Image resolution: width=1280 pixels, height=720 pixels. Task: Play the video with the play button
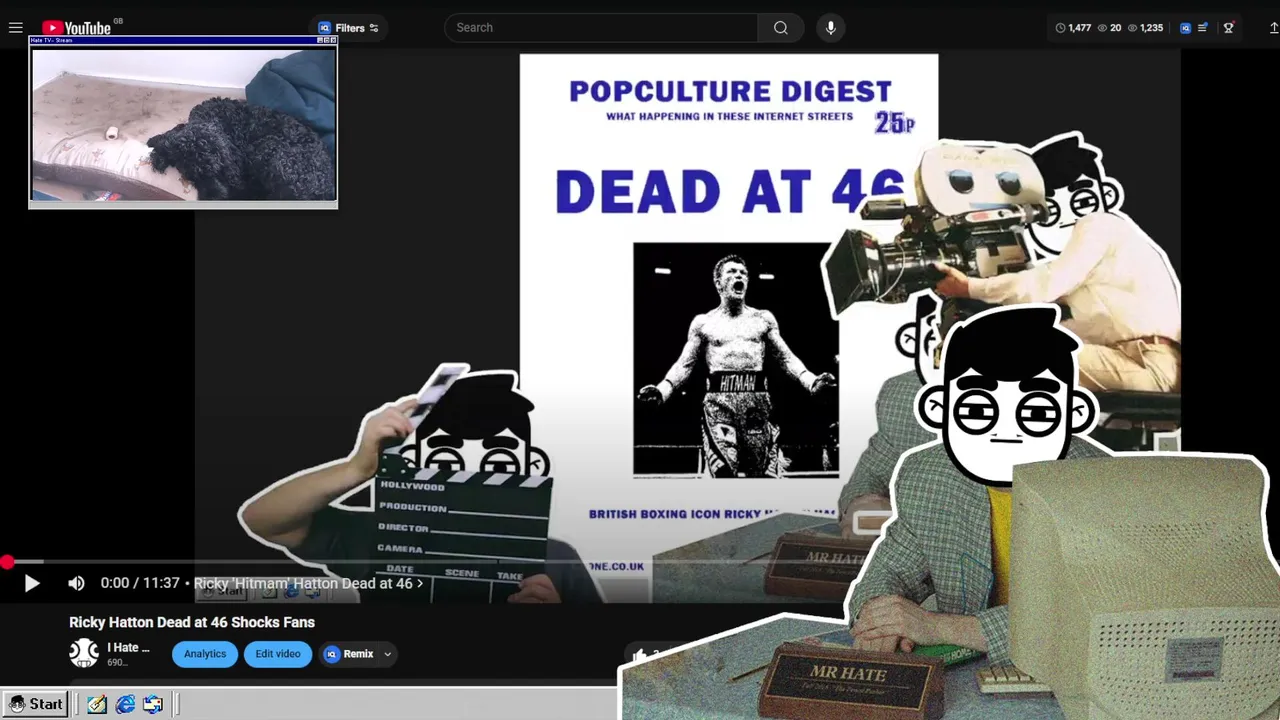[31, 583]
